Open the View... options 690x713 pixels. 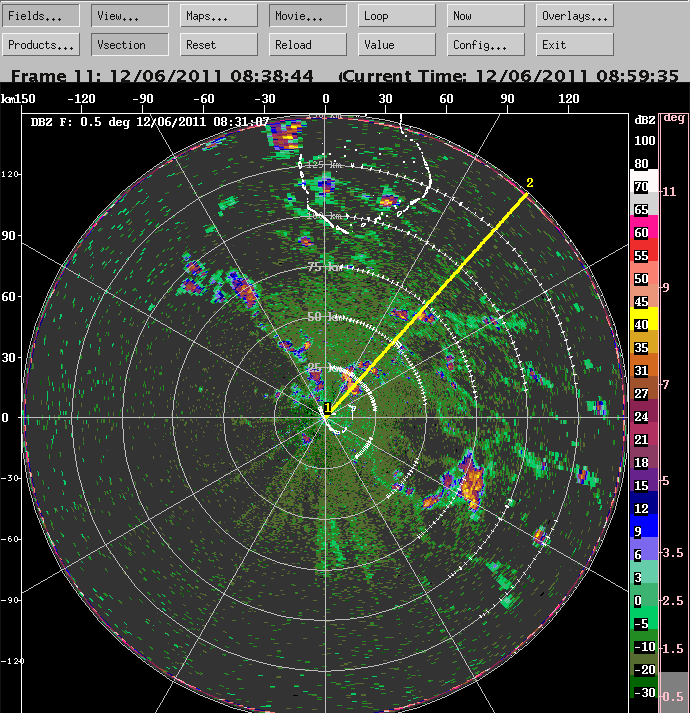pyautogui.click(x=130, y=16)
